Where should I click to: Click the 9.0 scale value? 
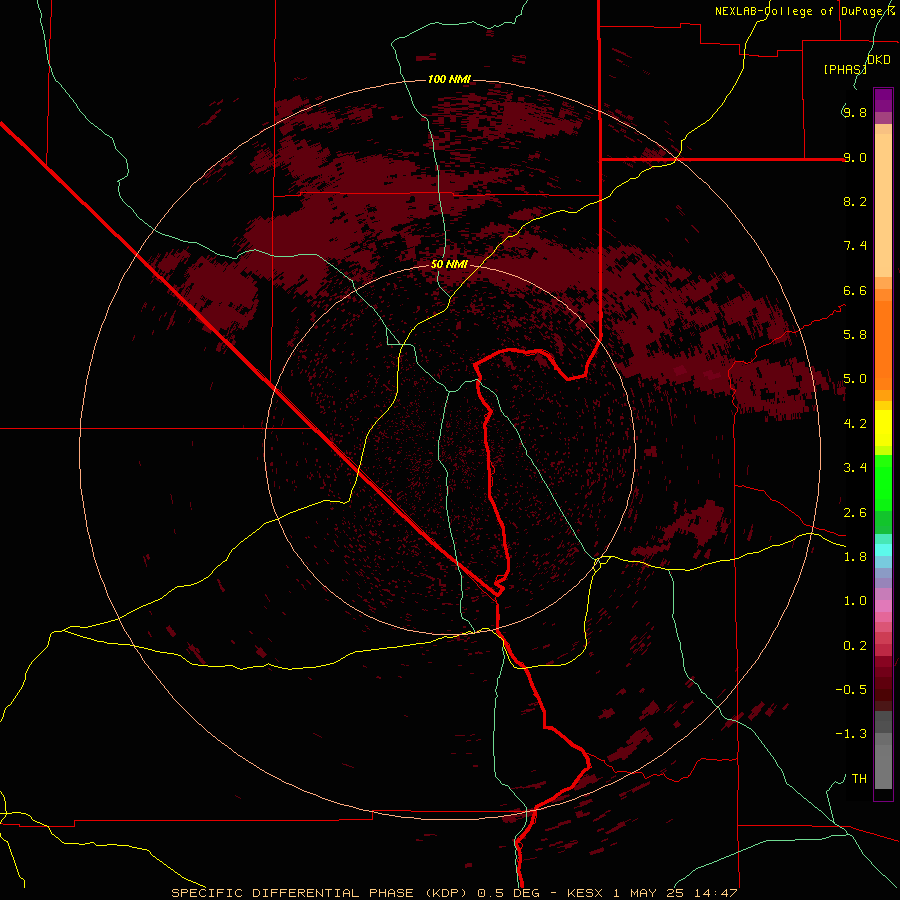click(x=855, y=157)
